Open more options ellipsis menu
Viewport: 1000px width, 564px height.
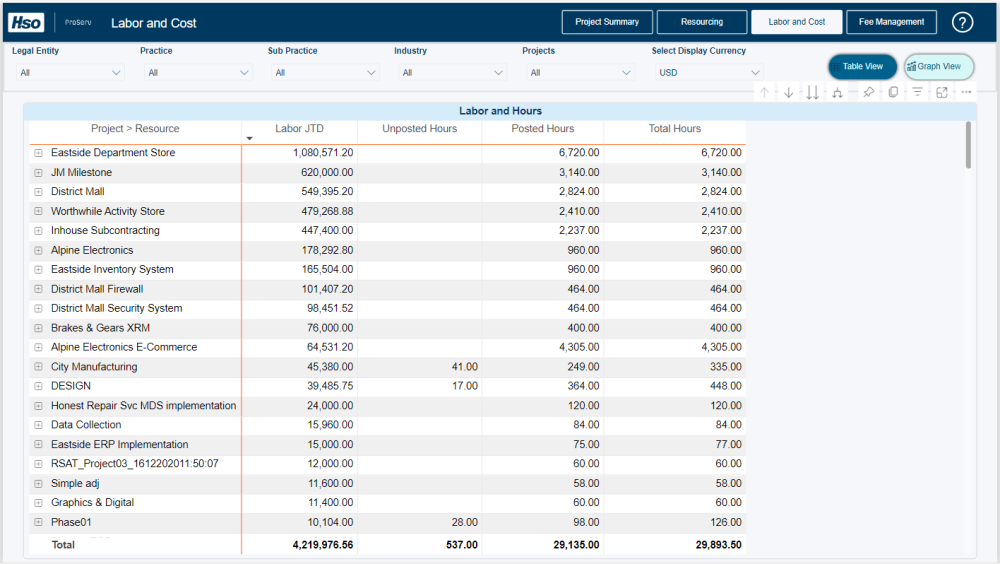(966, 92)
